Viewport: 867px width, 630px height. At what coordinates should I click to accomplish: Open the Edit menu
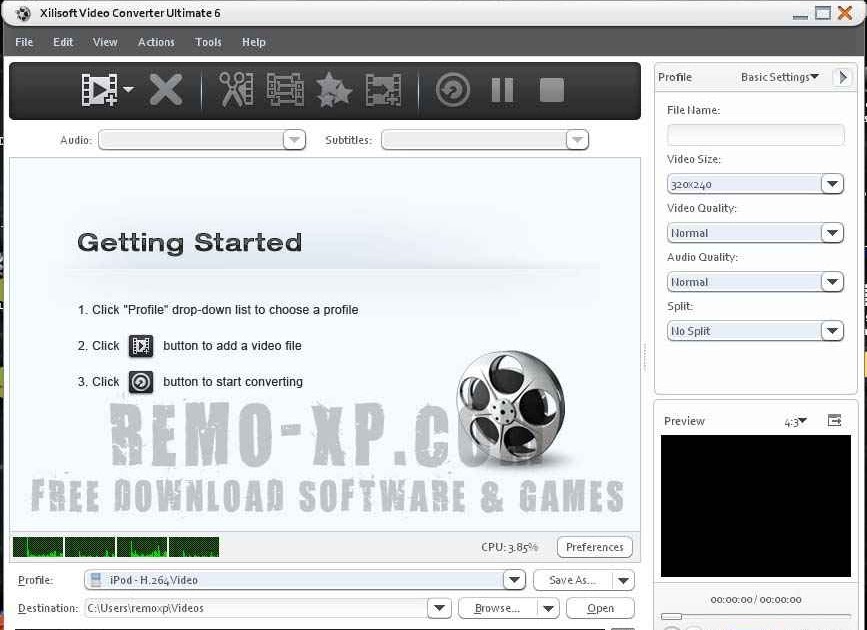point(62,42)
